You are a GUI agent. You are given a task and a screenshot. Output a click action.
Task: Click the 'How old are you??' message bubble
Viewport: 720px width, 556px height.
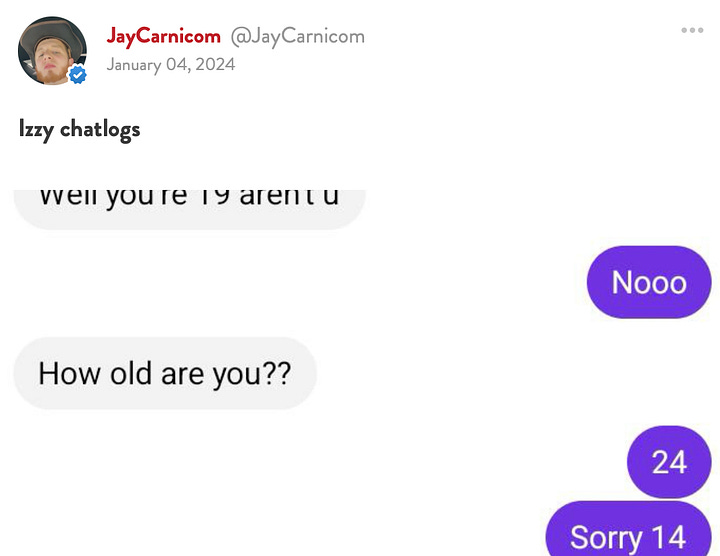coord(165,373)
